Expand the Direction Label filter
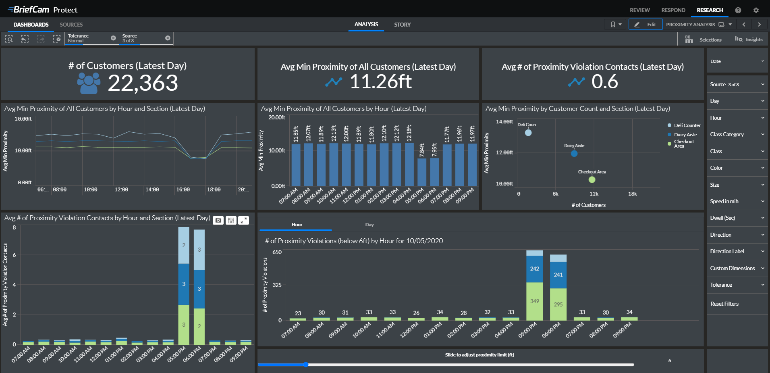Image resolution: width=770 pixels, height=373 pixels. [736, 251]
